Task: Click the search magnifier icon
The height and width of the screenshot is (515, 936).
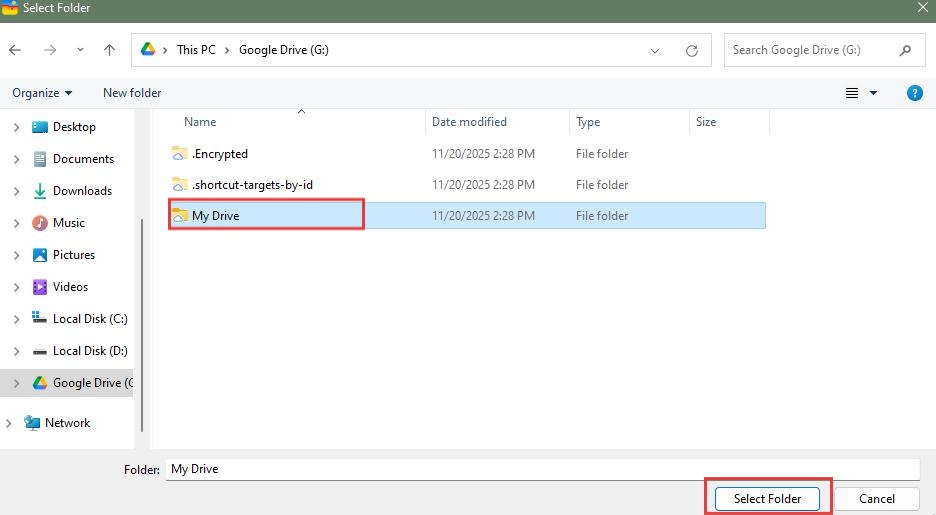Action: coord(906,50)
